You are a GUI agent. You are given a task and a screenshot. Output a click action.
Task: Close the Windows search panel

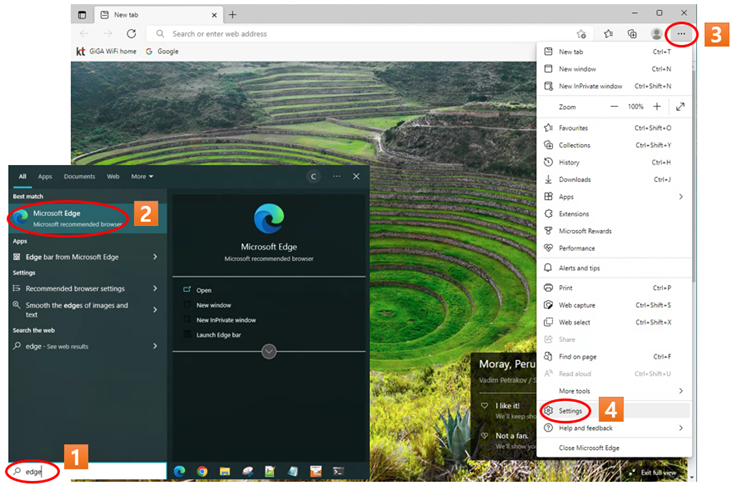[x=356, y=176]
